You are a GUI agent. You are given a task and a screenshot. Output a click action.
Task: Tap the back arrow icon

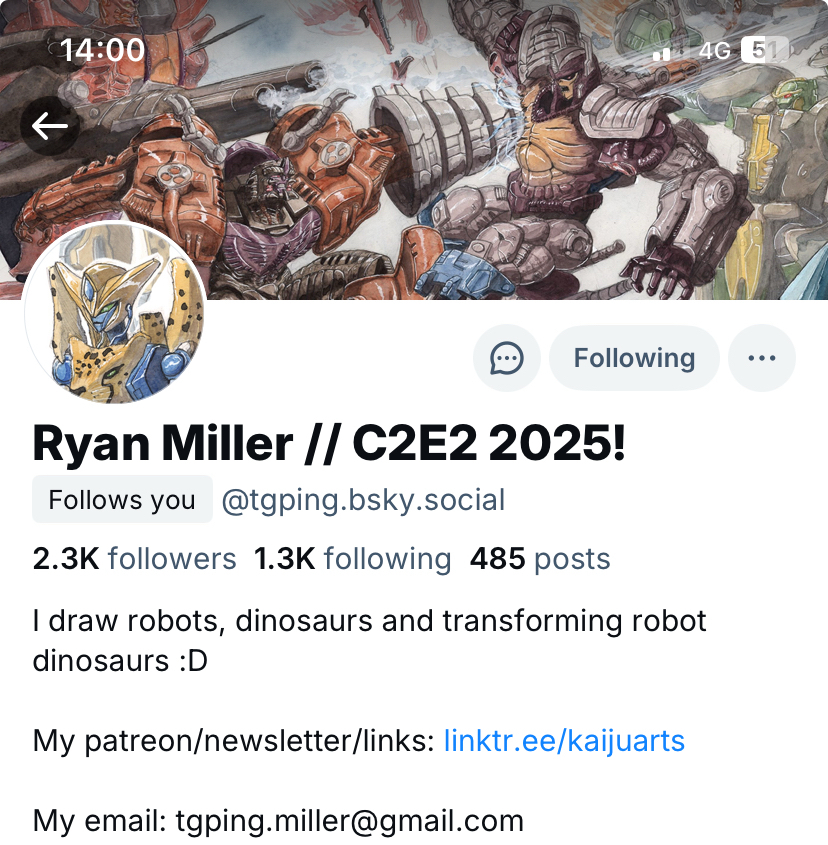49,126
